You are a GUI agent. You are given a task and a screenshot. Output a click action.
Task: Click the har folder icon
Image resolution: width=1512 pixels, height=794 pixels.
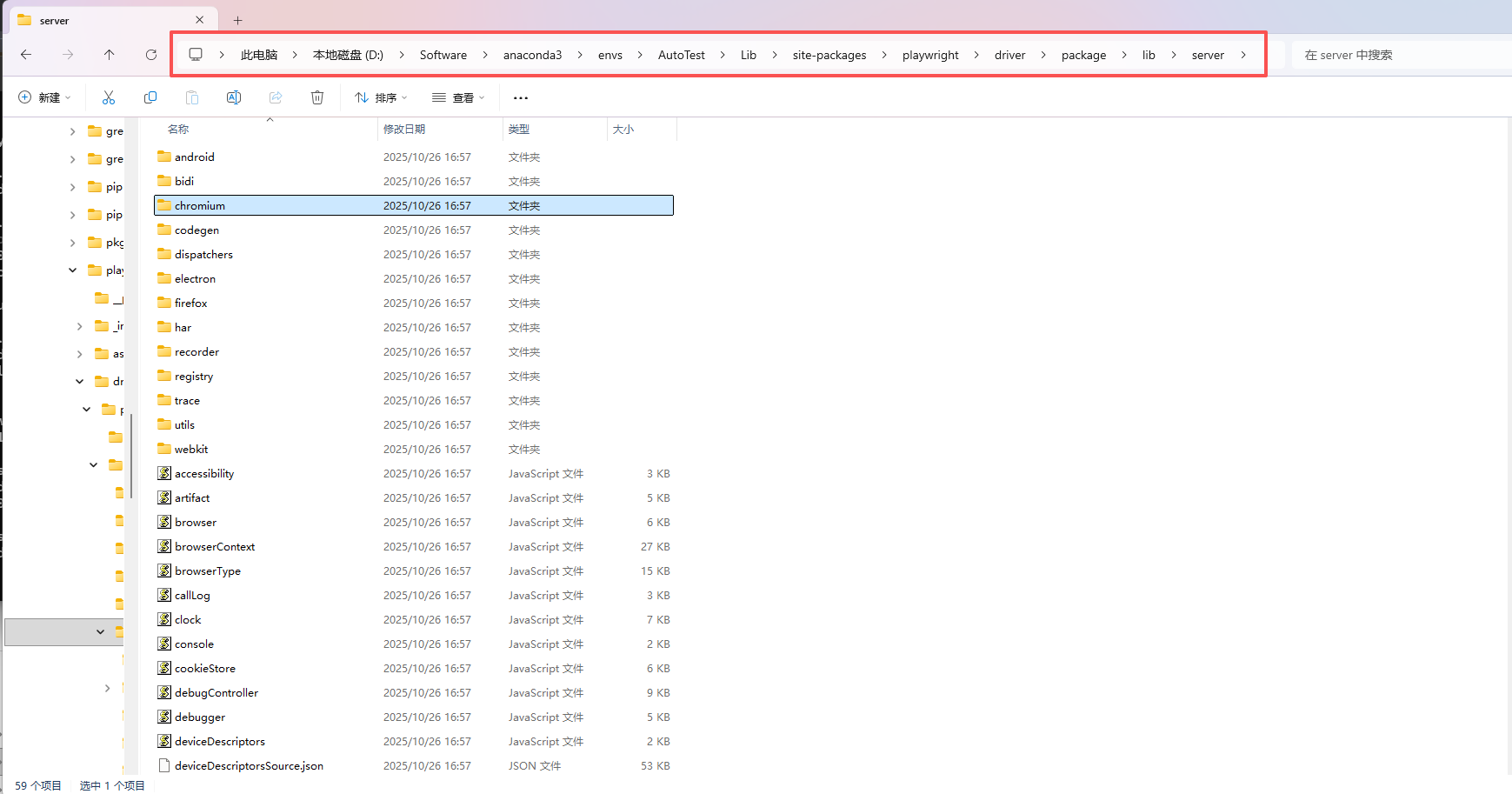[x=164, y=327]
